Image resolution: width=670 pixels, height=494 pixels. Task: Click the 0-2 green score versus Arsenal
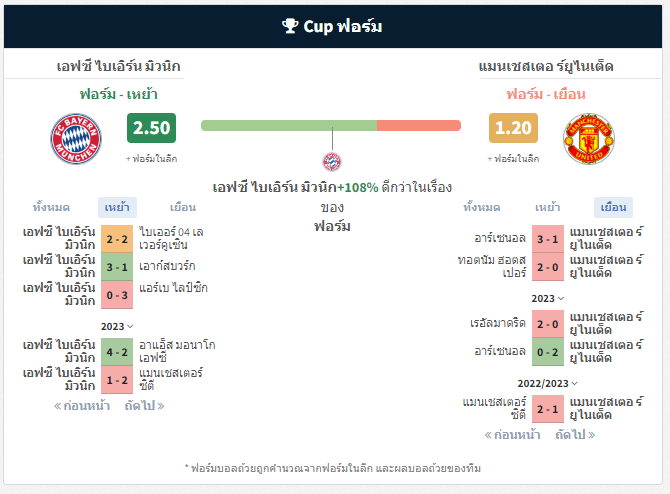548,352
